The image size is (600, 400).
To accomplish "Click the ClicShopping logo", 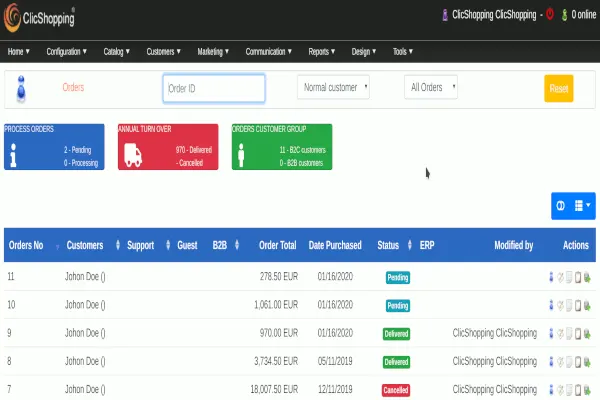I will pyautogui.click(x=38, y=15).
